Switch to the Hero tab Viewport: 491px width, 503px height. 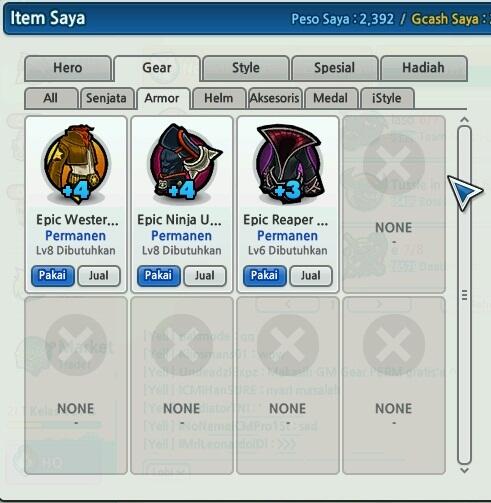click(x=68, y=68)
